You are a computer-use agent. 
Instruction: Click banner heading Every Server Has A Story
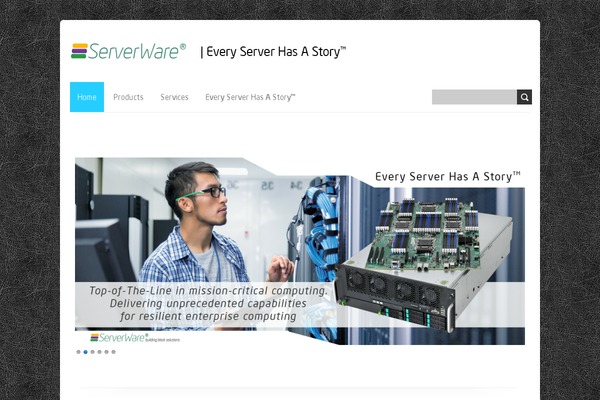tap(448, 176)
